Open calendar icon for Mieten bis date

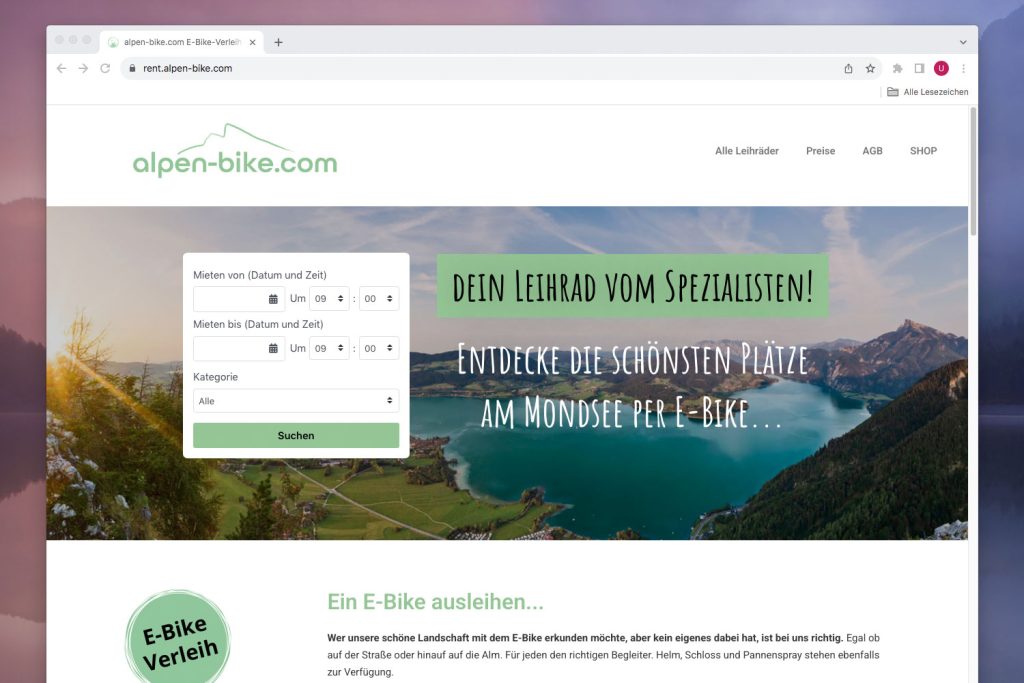click(273, 349)
